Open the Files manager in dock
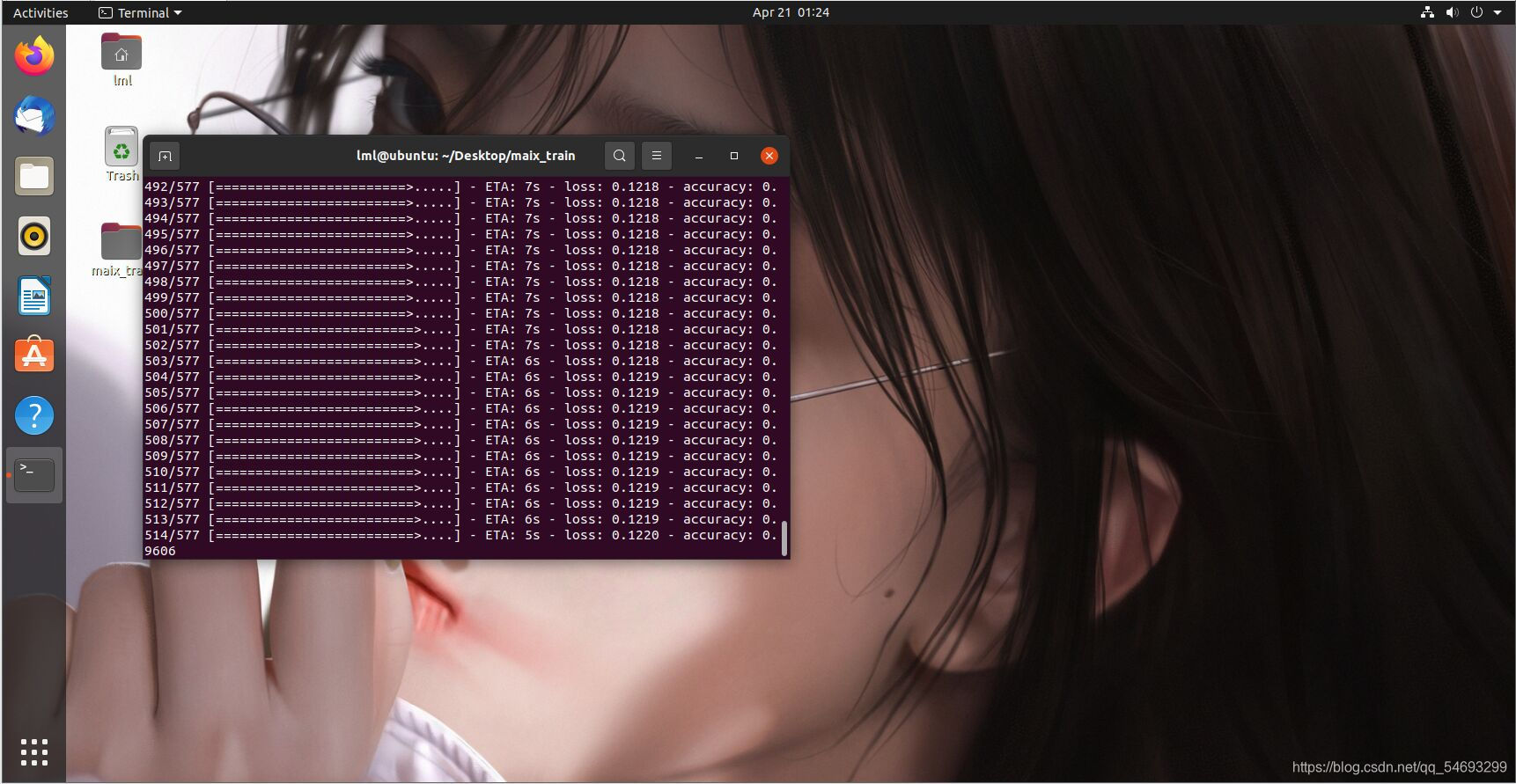The image size is (1516, 784). click(x=34, y=176)
